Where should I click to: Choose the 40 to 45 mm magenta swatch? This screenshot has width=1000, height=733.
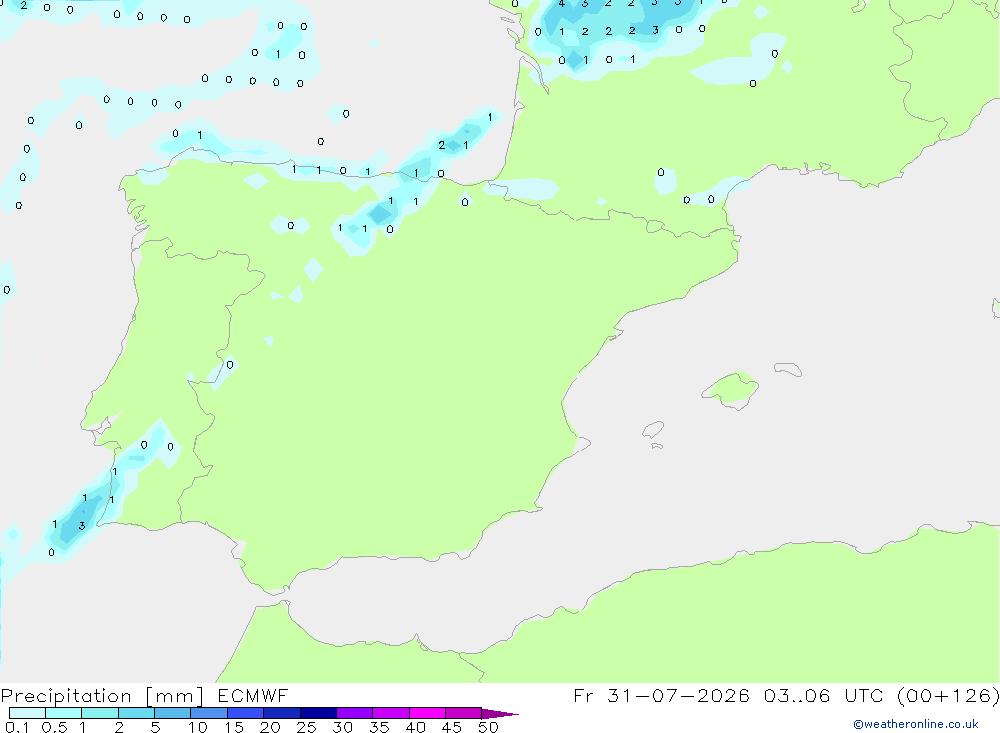pyautogui.click(x=427, y=713)
